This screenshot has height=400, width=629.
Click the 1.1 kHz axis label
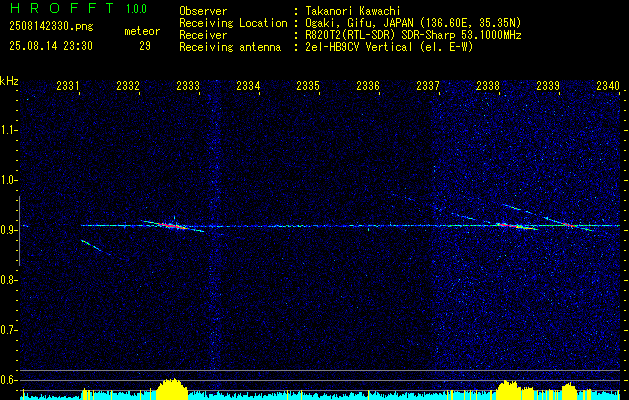coord(8,130)
